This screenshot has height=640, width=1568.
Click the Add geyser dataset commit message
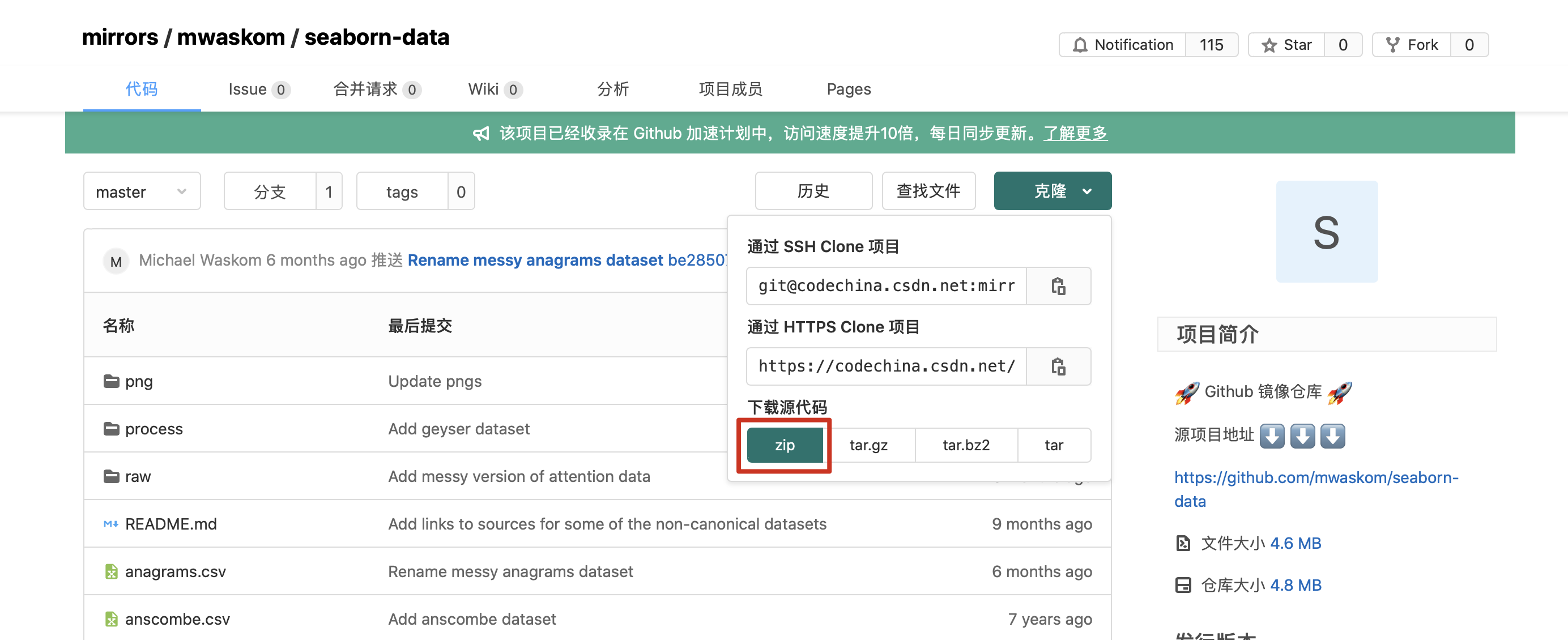(459, 429)
